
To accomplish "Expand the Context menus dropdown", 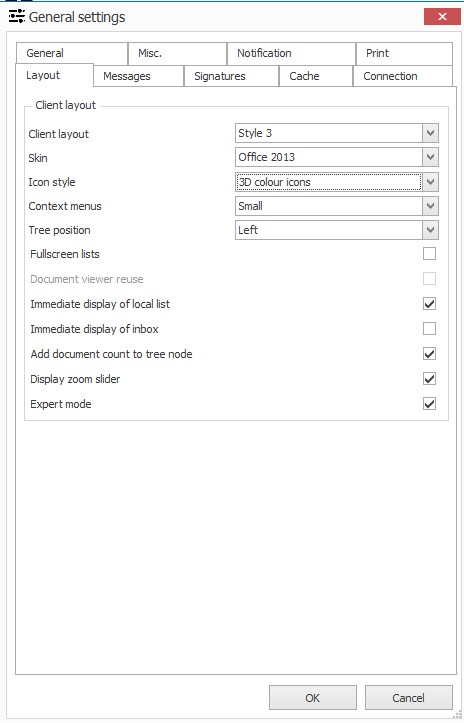I will 430,206.
